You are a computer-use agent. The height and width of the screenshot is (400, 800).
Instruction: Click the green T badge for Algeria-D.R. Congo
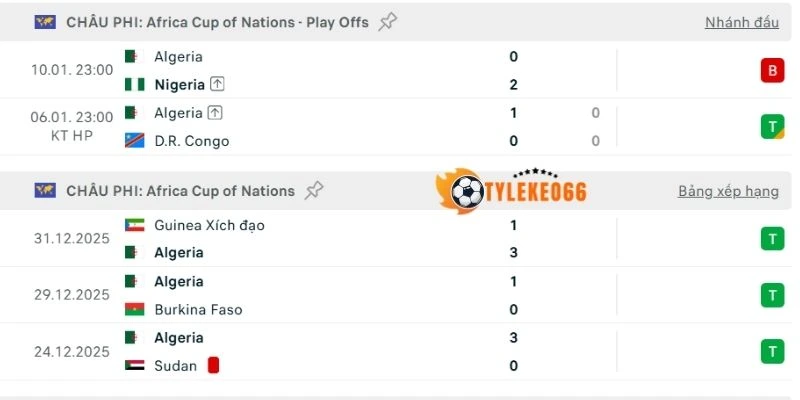pos(771,126)
